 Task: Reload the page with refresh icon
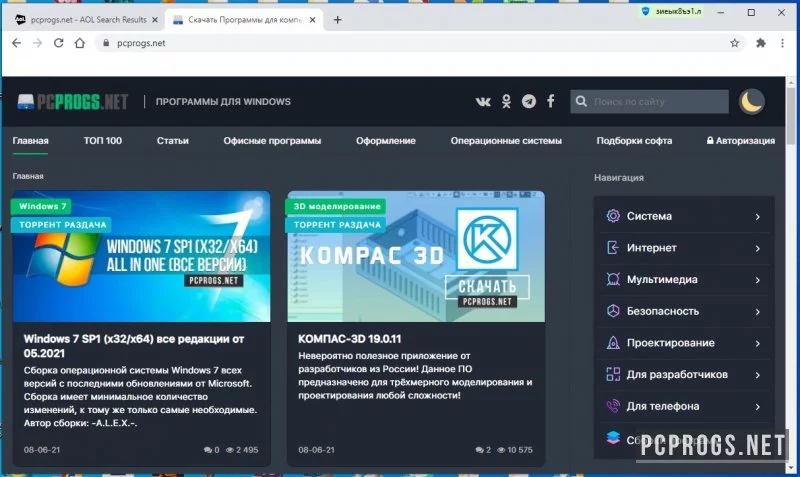coord(59,43)
